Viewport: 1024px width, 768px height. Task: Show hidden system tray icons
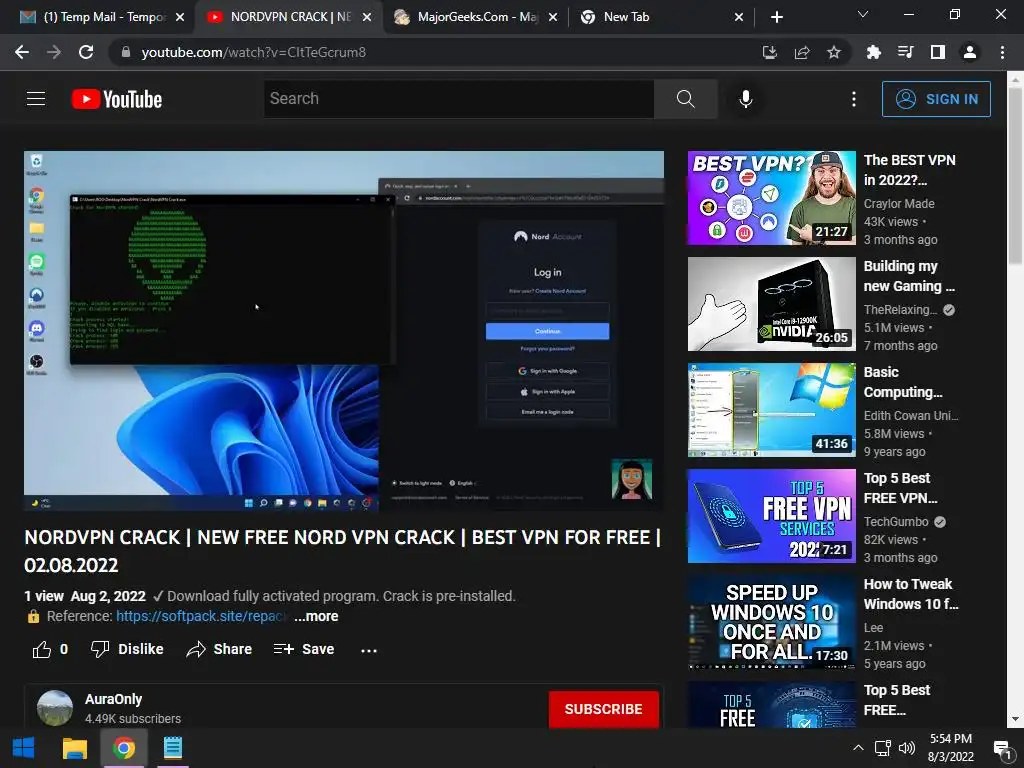point(858,748)
